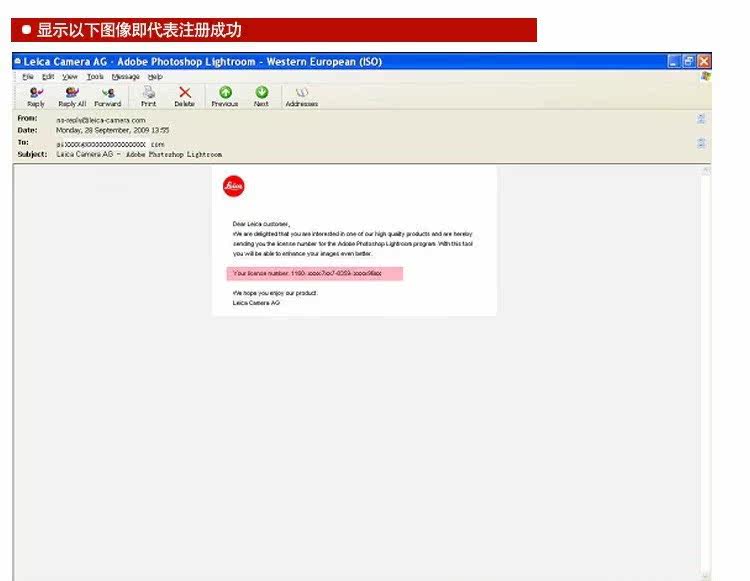Open the Addresses book icon
The image size is (750, 581).
302,97
